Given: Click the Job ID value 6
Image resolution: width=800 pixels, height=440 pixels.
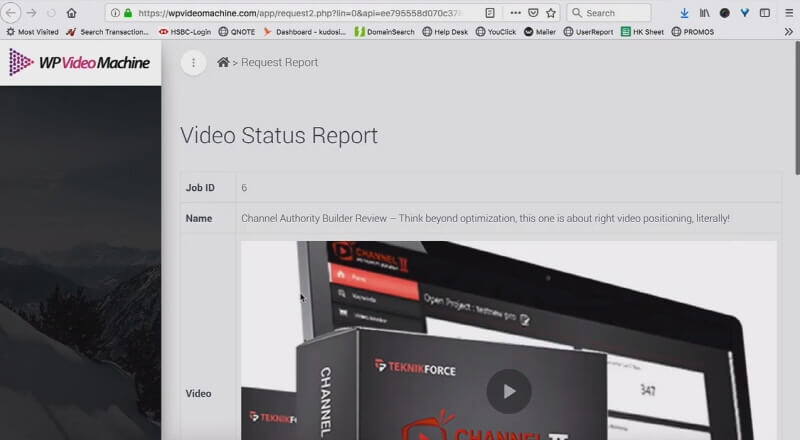Looking at the screenshot, I should point(244,188).
